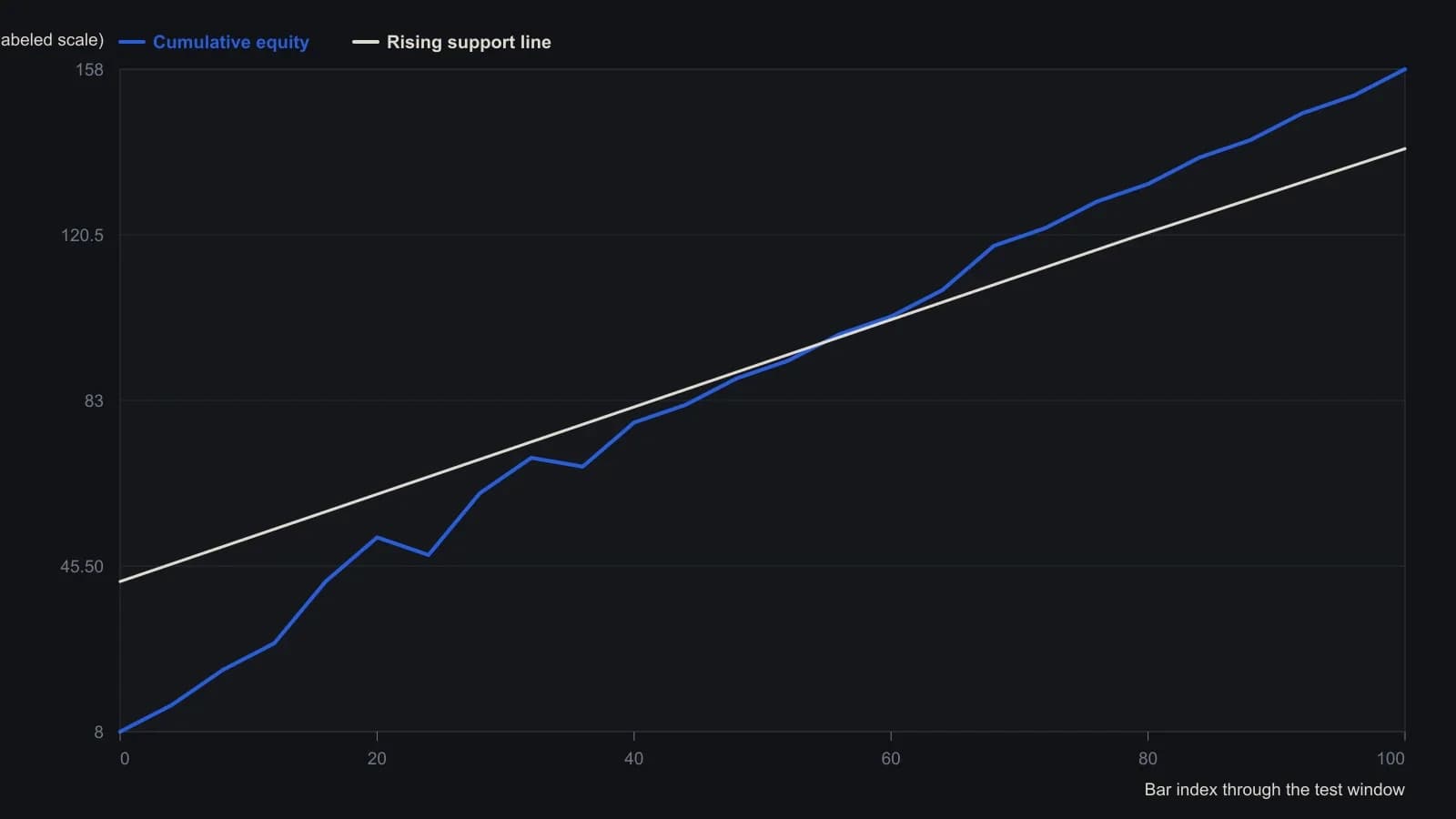Click the 20 x-axis tick label
This screenshot has width=1456, height=819.
pyautogui.click(x=377, y=759)
